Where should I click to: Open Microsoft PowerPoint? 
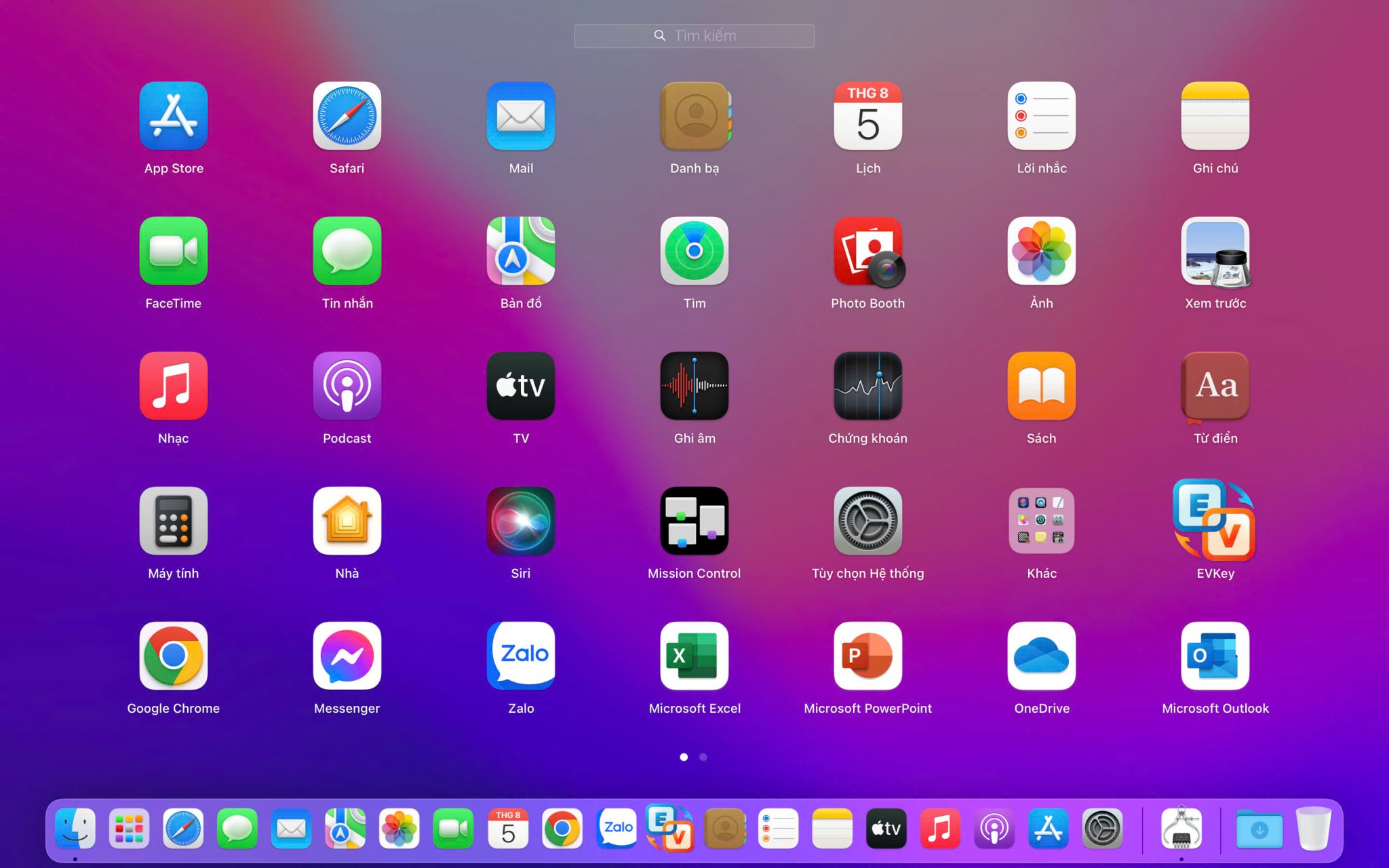[x=868, y=656]
